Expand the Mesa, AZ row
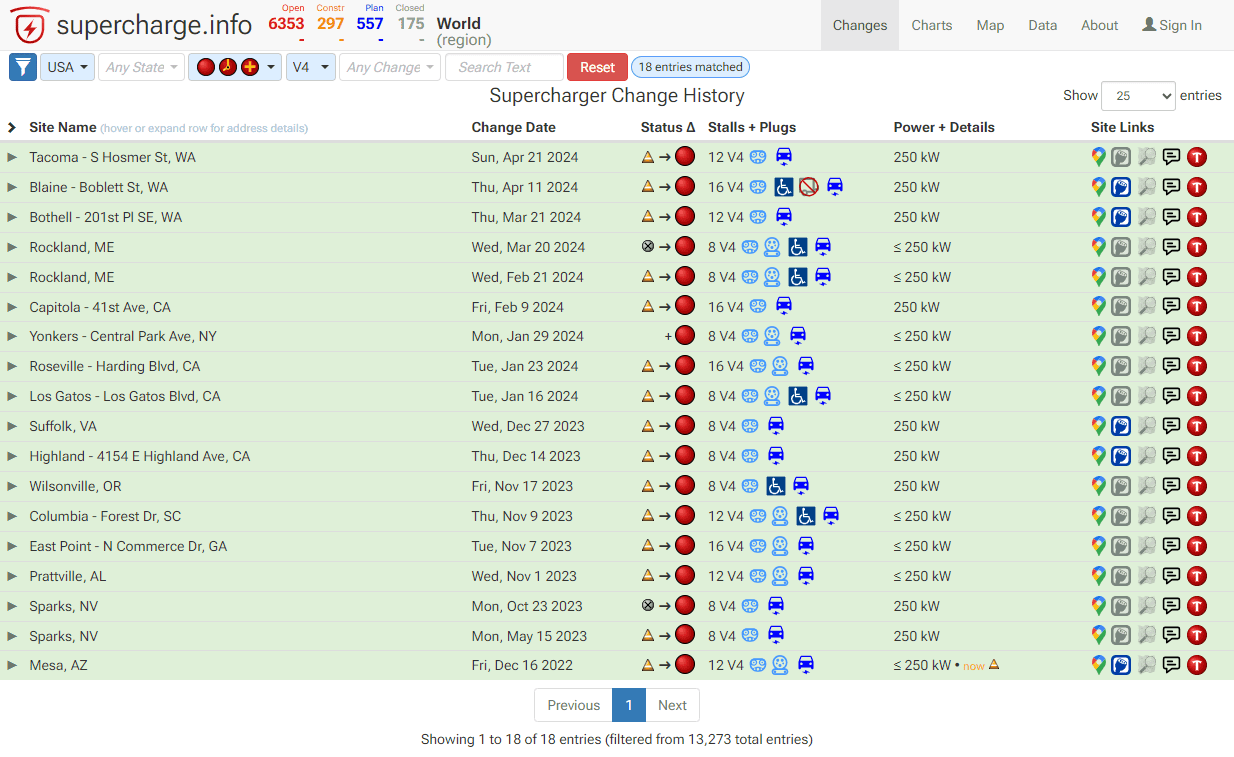1234x757 pixels. (x=12, y=665)
